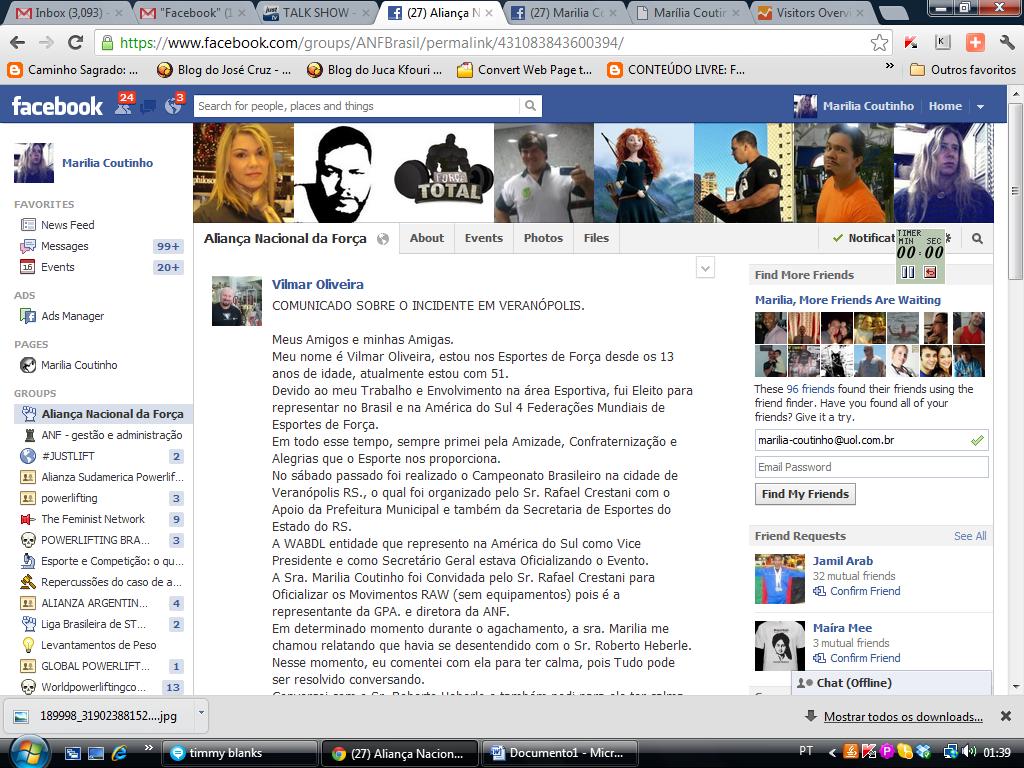
Task: Open the Força Total cover thumbnail
Action: coord(444,173)
